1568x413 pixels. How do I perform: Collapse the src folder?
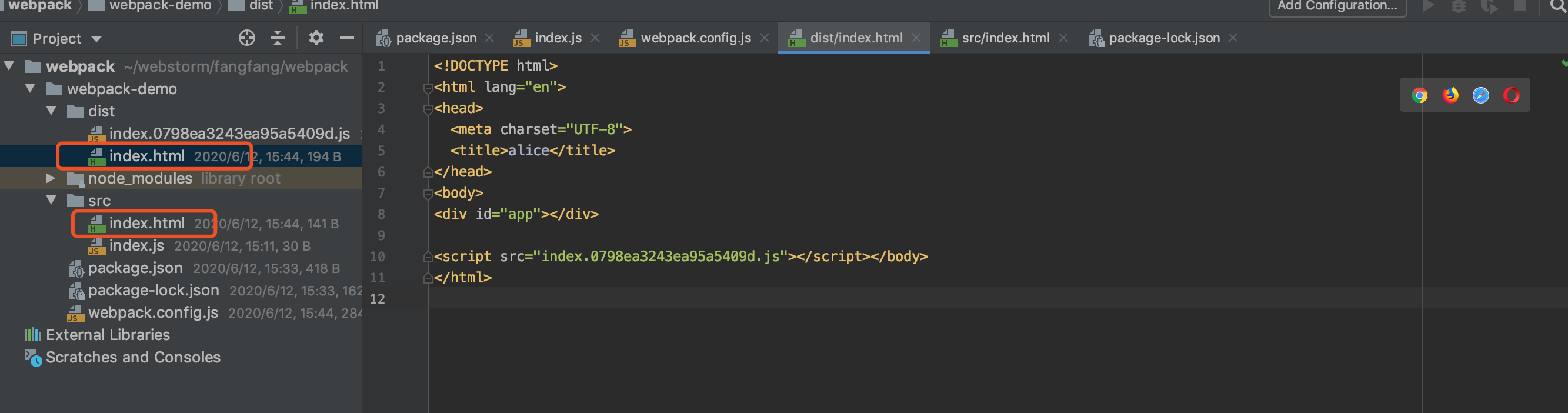click(52, 201)
